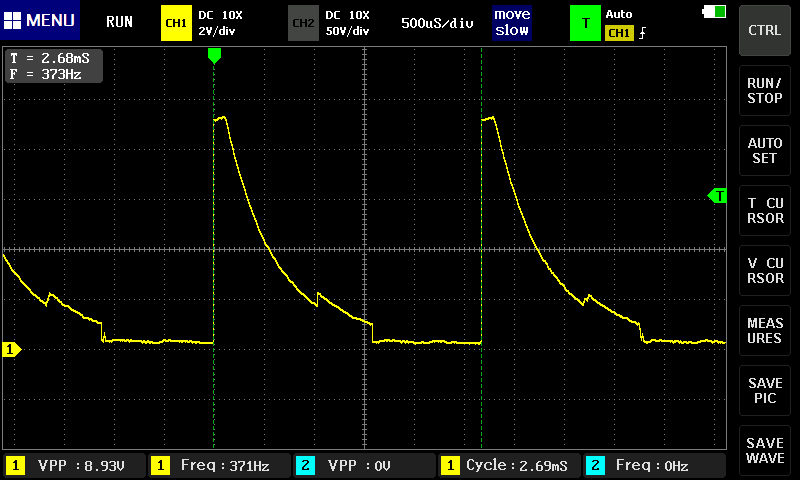Viewport: 800px width, 480px height.
Task: Select the channel 1 Cycle 2.69mS measurement
Action: point(510,466)
